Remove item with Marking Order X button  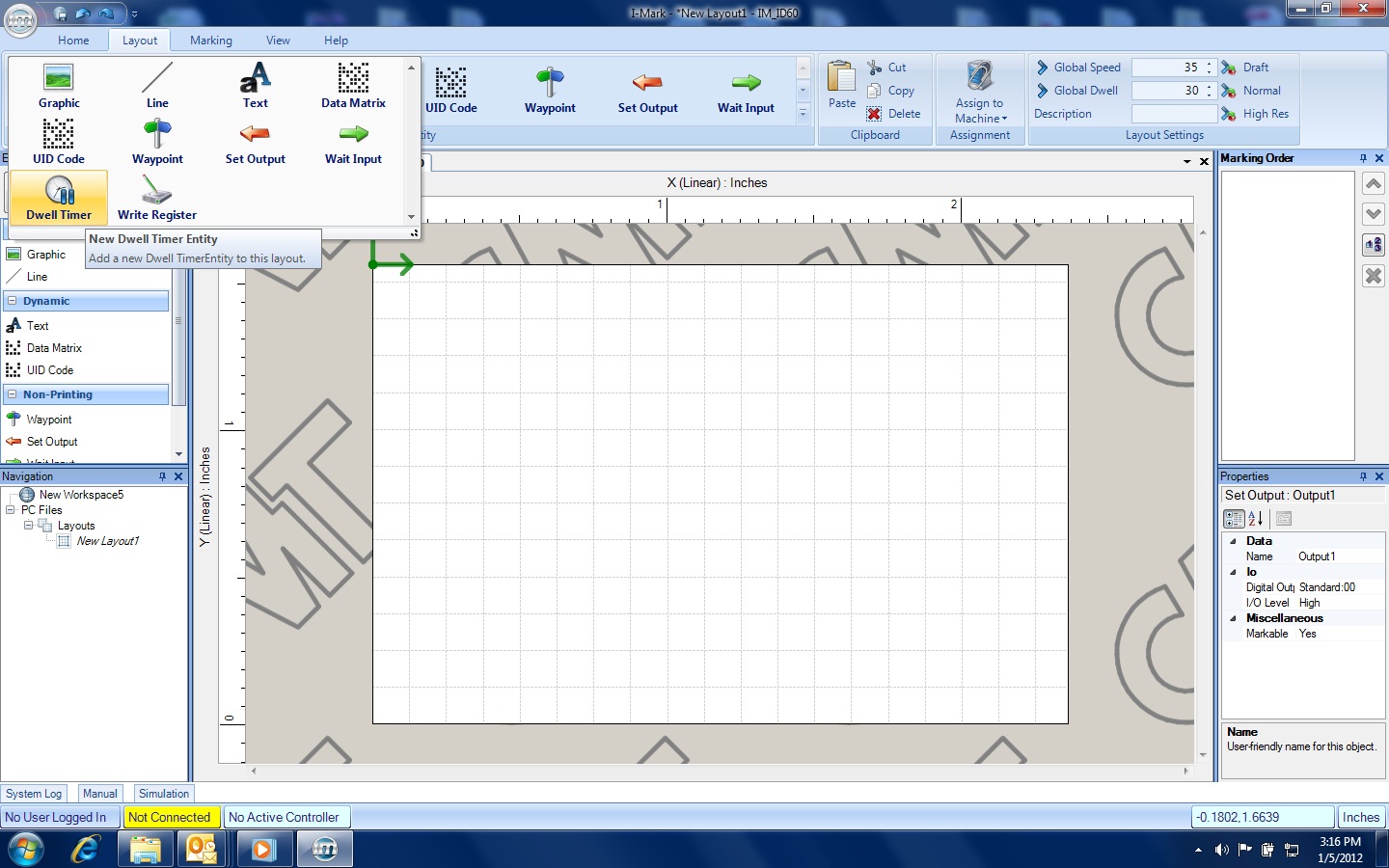pos(1374,276)
